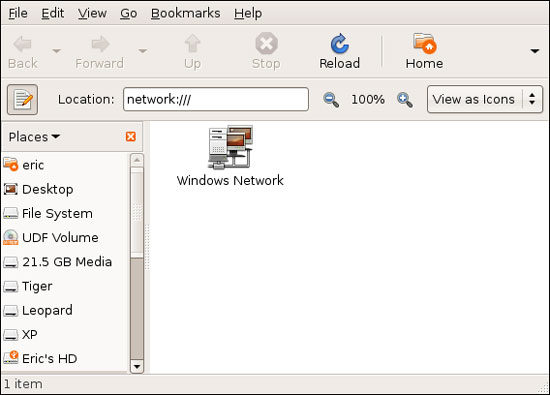Click the sidebar scrollbar down arrow
Screen dimensions: 550x395
[x=137, y=367]
